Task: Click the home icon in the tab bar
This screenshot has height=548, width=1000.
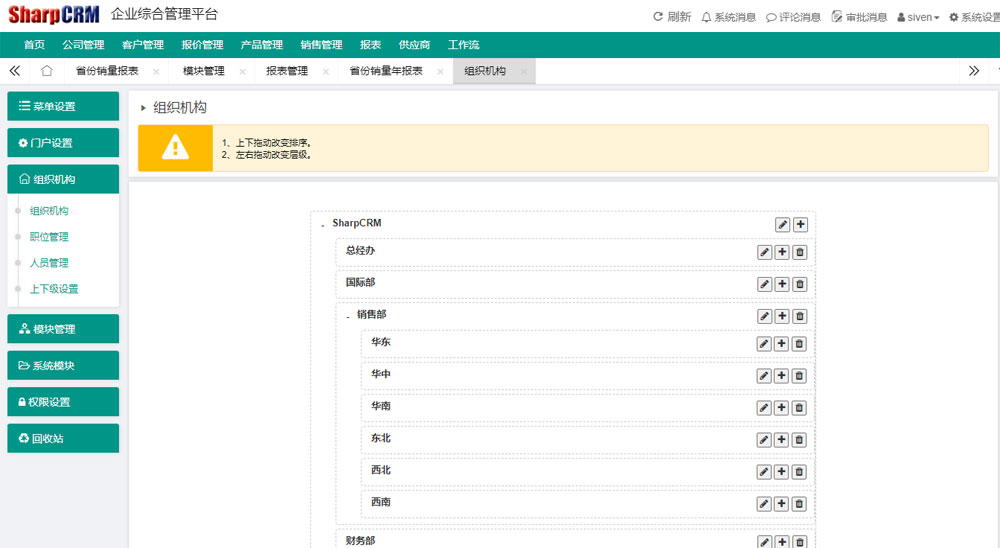Action: (46, 71)
